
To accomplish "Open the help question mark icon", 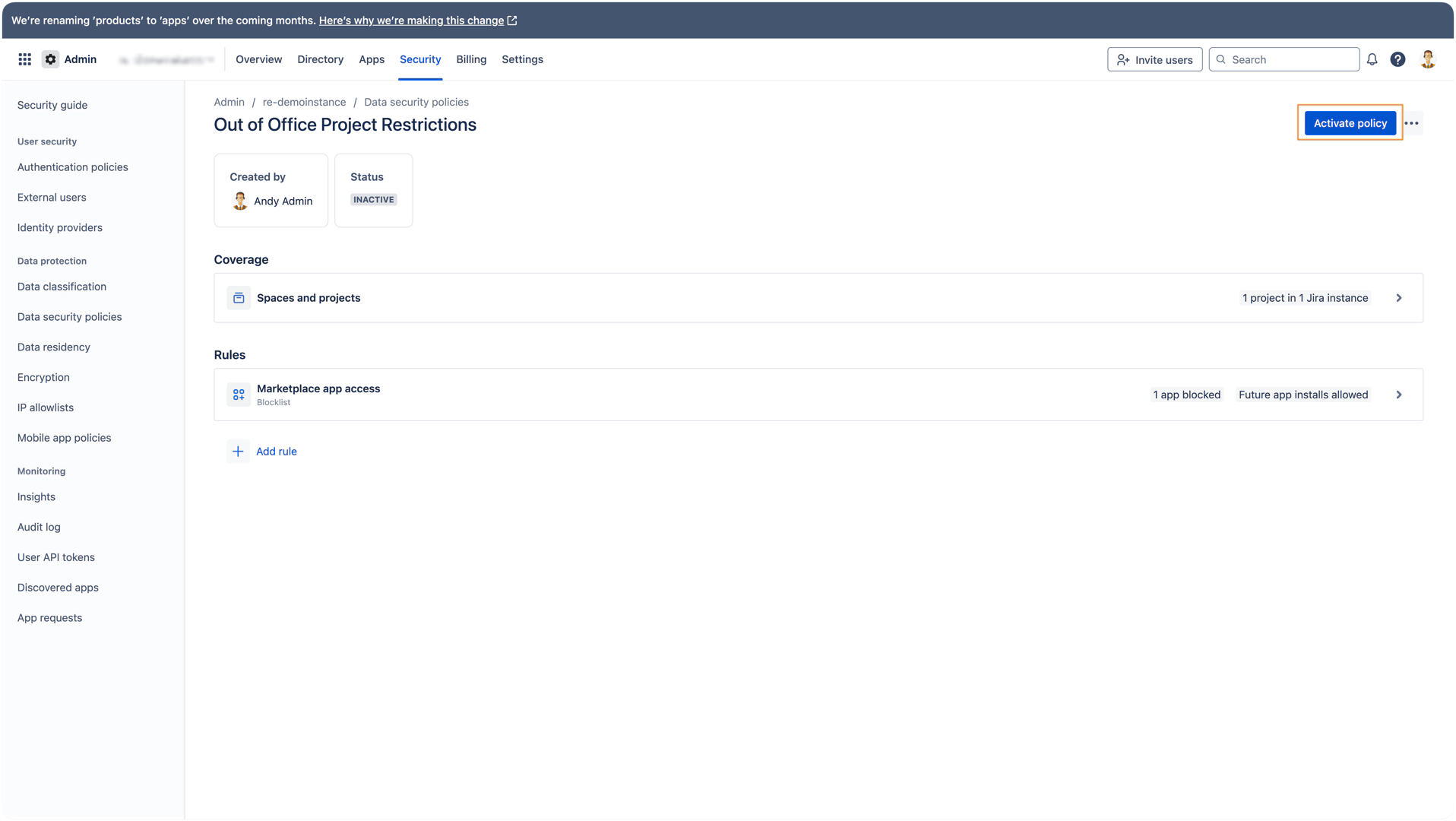I will pos(1397,59).
